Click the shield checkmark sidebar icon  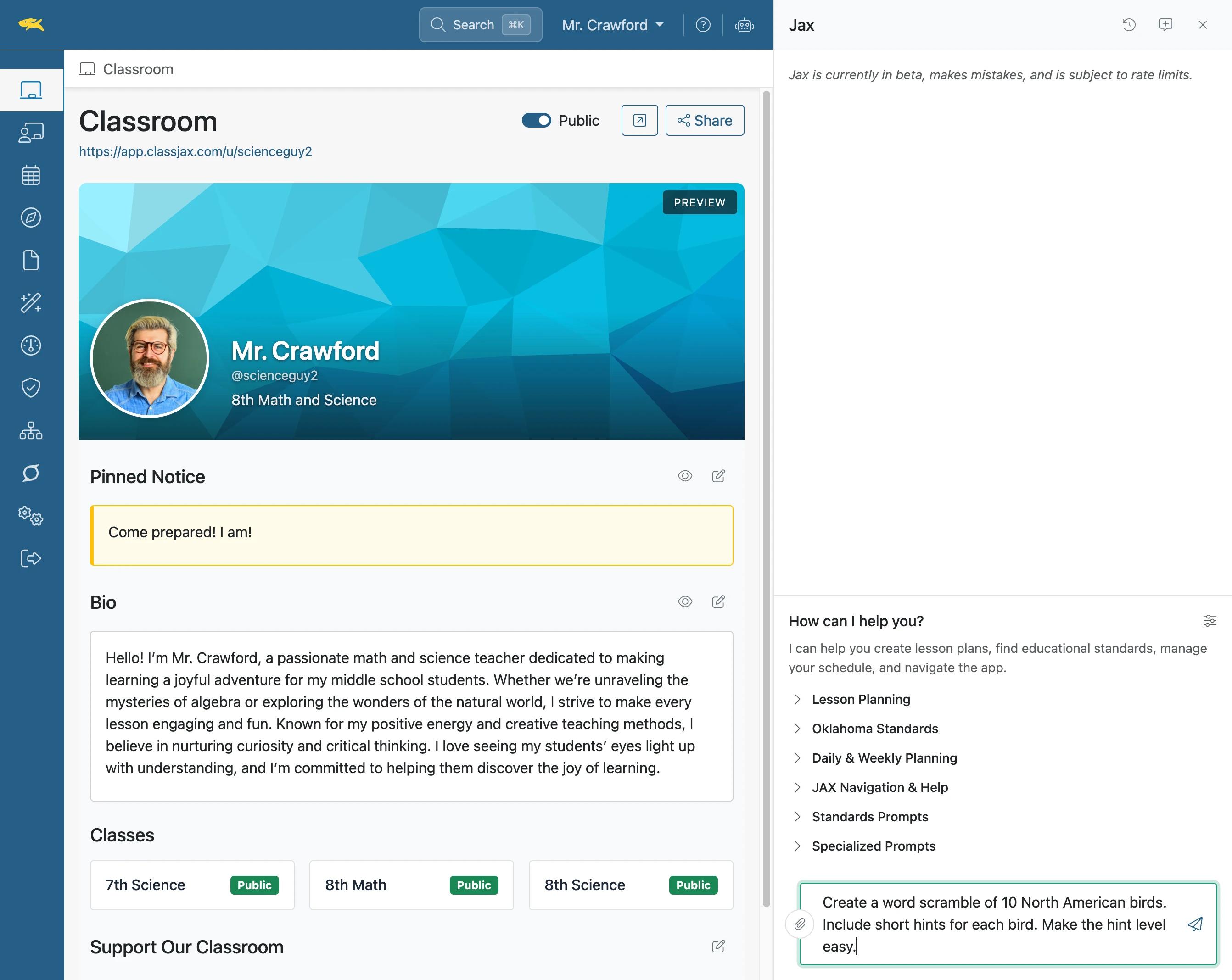[31, 388]
